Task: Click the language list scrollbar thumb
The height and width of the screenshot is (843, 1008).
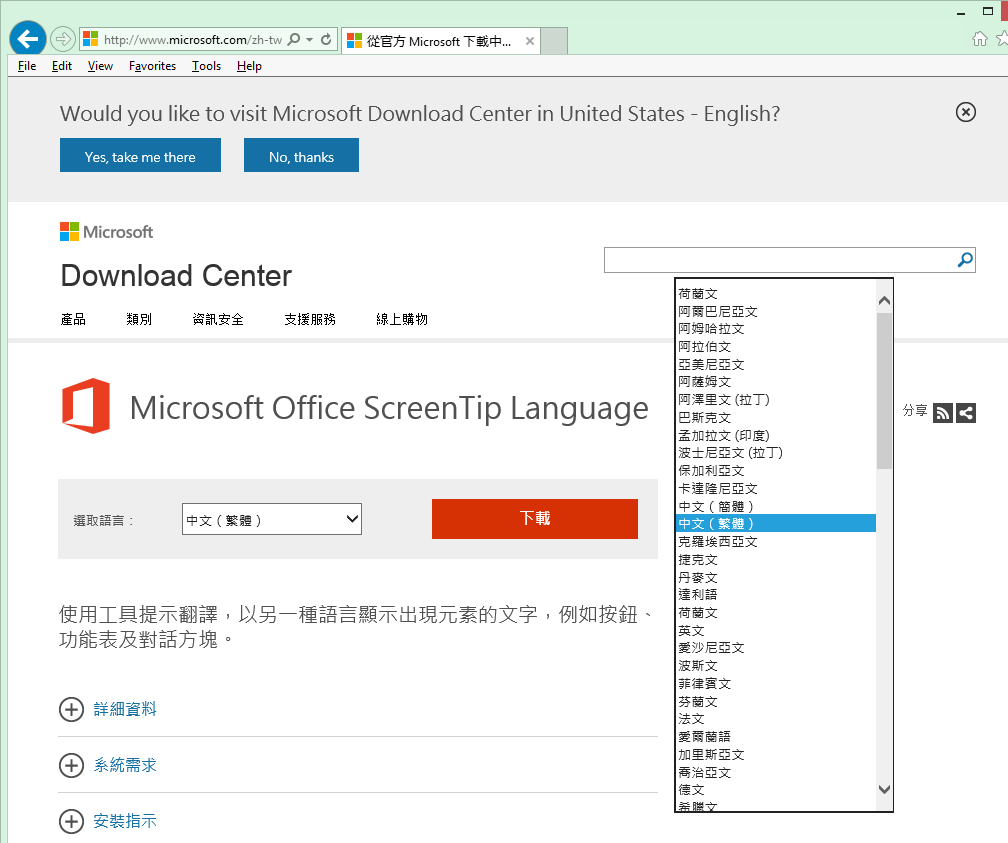Action: pos(884,391)
